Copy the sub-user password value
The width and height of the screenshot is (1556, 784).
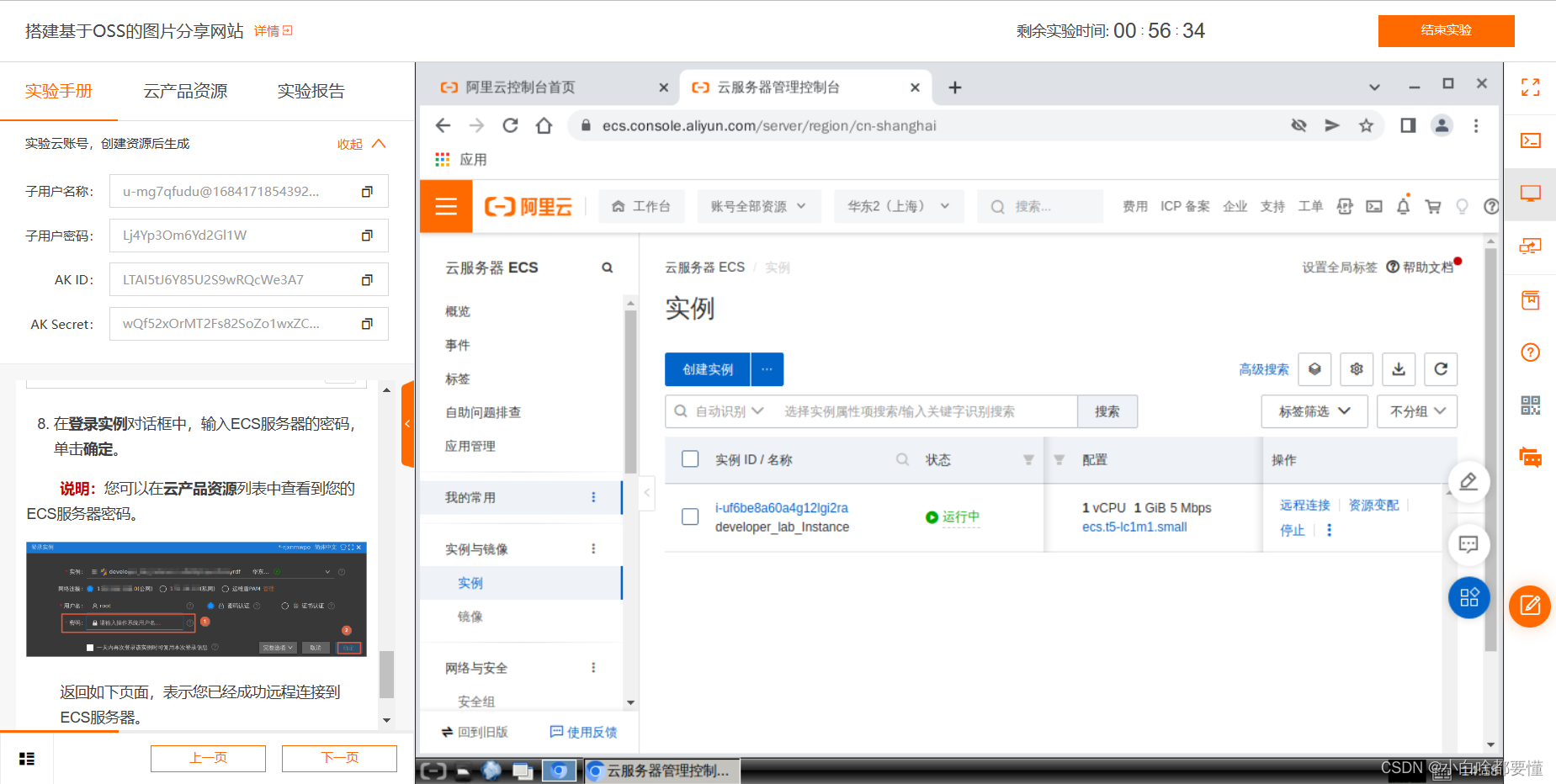[x=367, y=236]
